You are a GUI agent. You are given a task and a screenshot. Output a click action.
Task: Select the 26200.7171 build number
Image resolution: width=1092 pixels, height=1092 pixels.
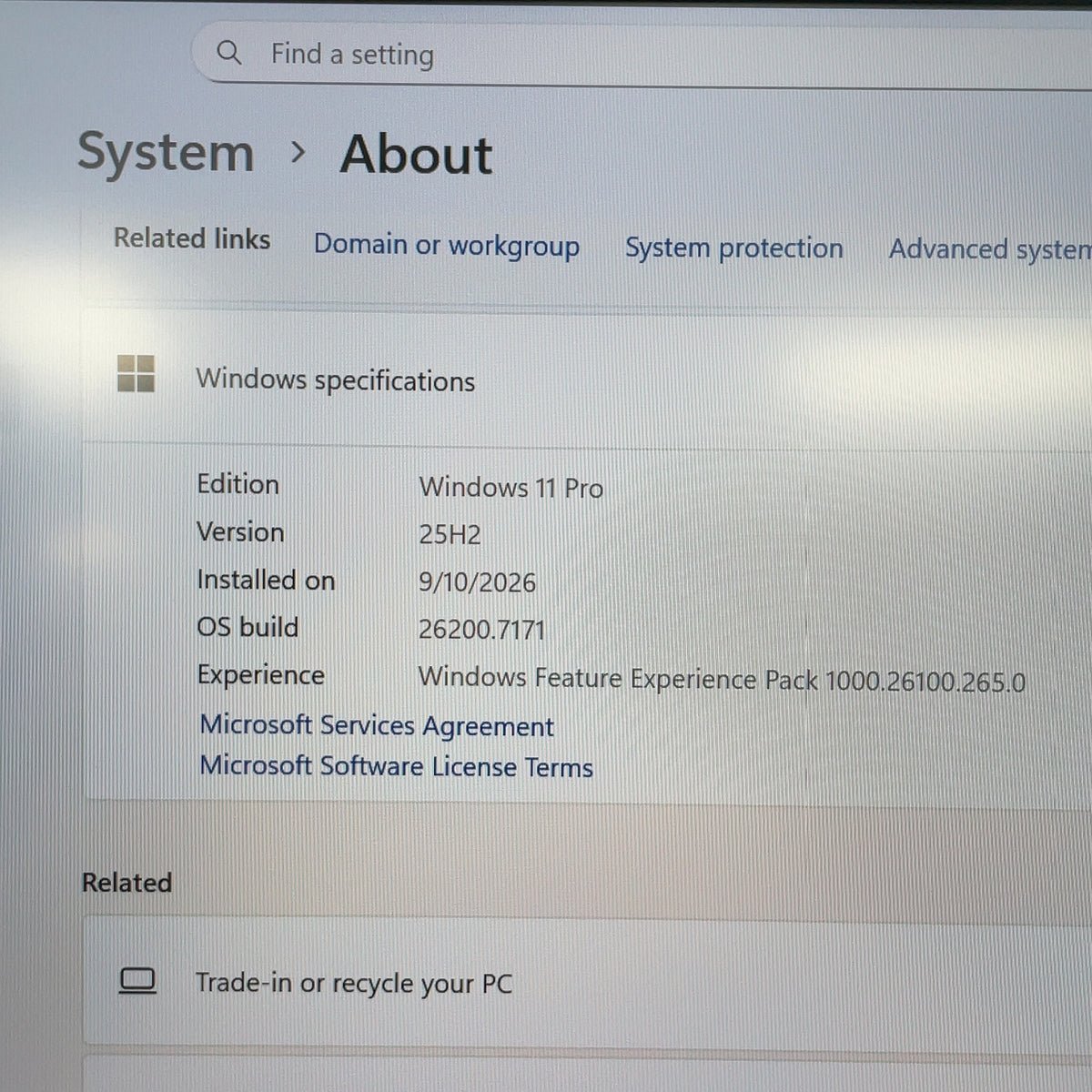(x=481, y=630)
